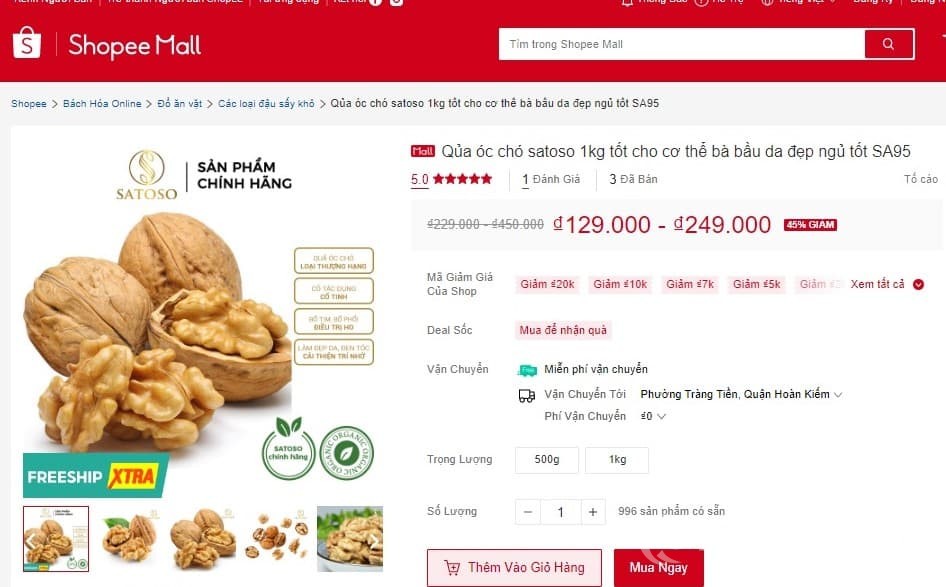Click the free shipping badge icon
946x587 pixels.
527,370
